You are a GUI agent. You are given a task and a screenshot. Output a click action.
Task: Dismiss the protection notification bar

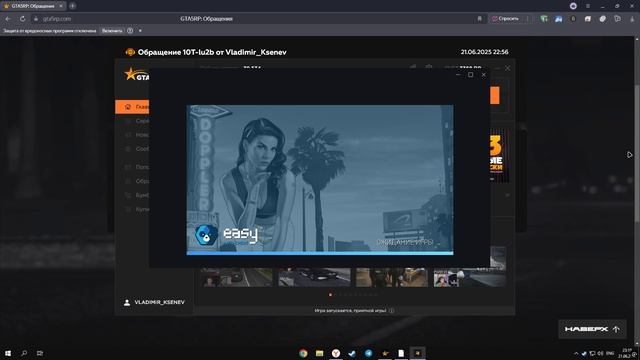(x=140, y=31)
